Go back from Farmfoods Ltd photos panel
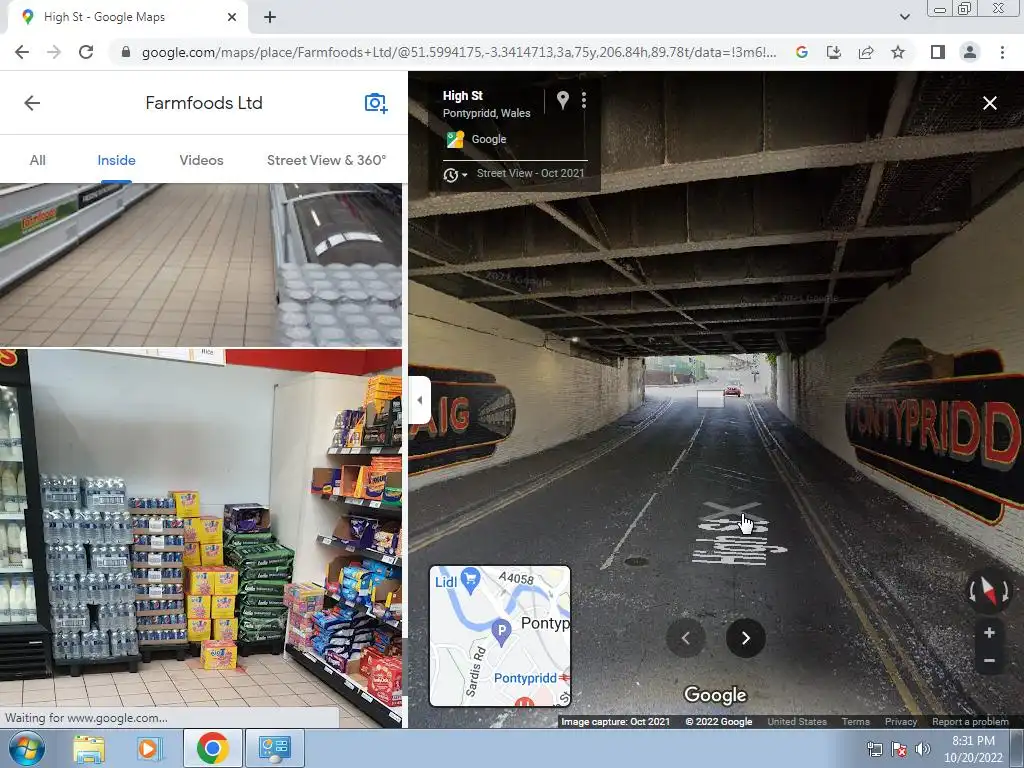Image resolution: width=1024 pixels, height=768 pixels. click(32, 103)
